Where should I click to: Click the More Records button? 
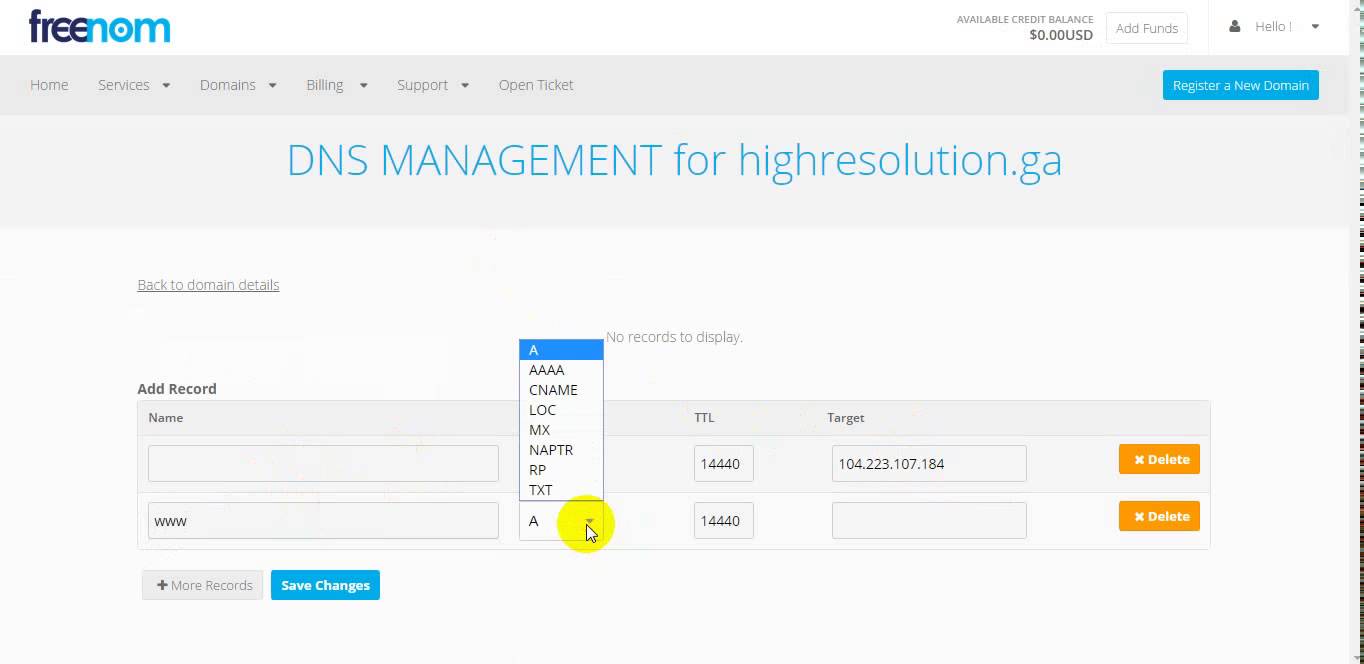pyautogui.click(x=203, y=585)
